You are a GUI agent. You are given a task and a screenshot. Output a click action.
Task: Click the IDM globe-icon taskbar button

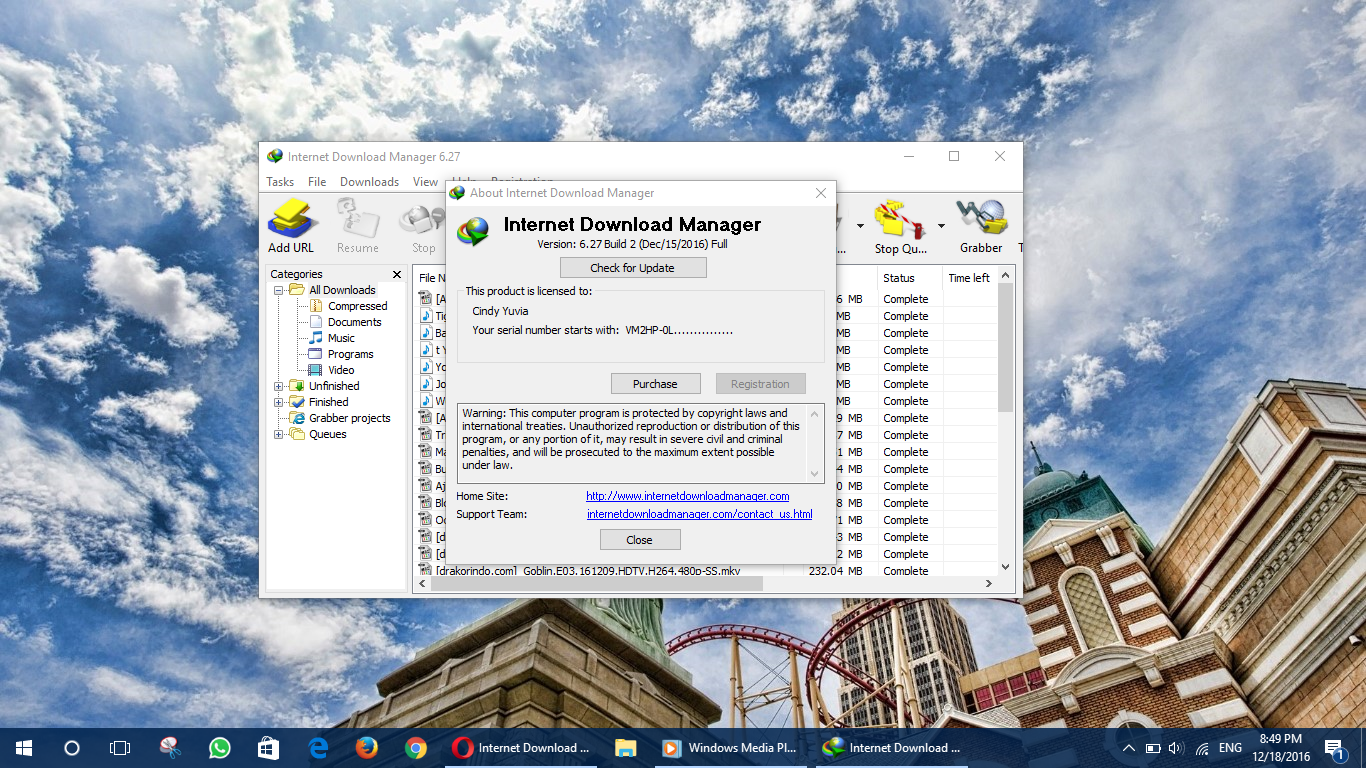pyautogui.click(x=892, y=747)
